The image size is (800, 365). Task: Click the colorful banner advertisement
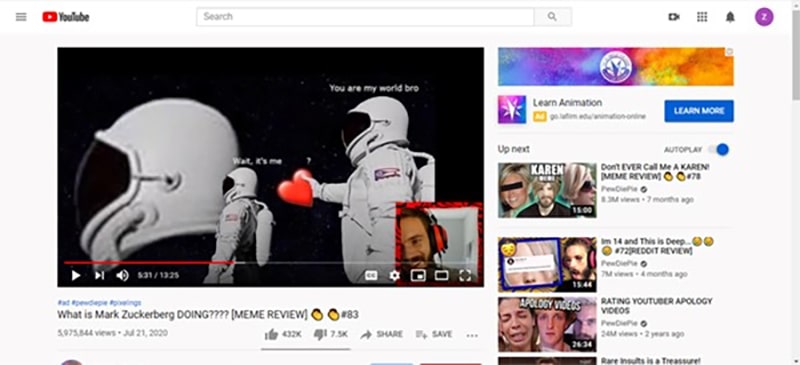pyautogui.click(x=616, y=67)
